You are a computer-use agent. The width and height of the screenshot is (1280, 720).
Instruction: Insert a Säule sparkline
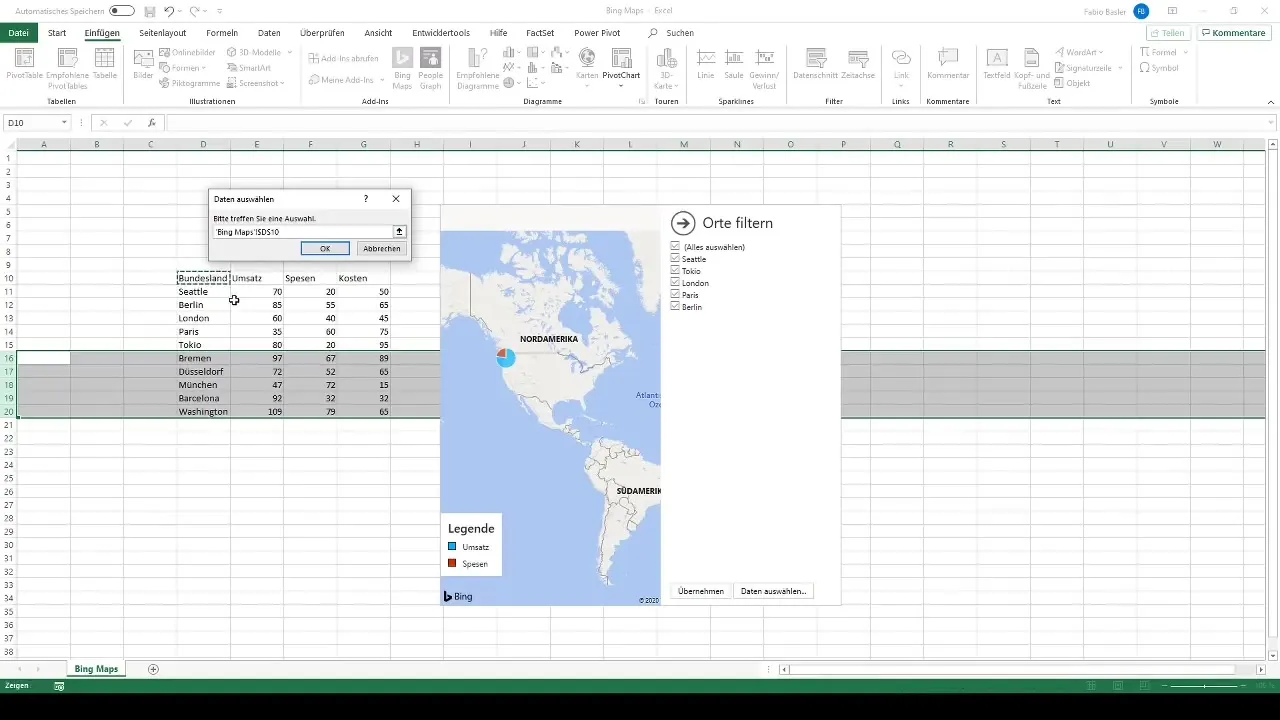(x=734, y=66)
